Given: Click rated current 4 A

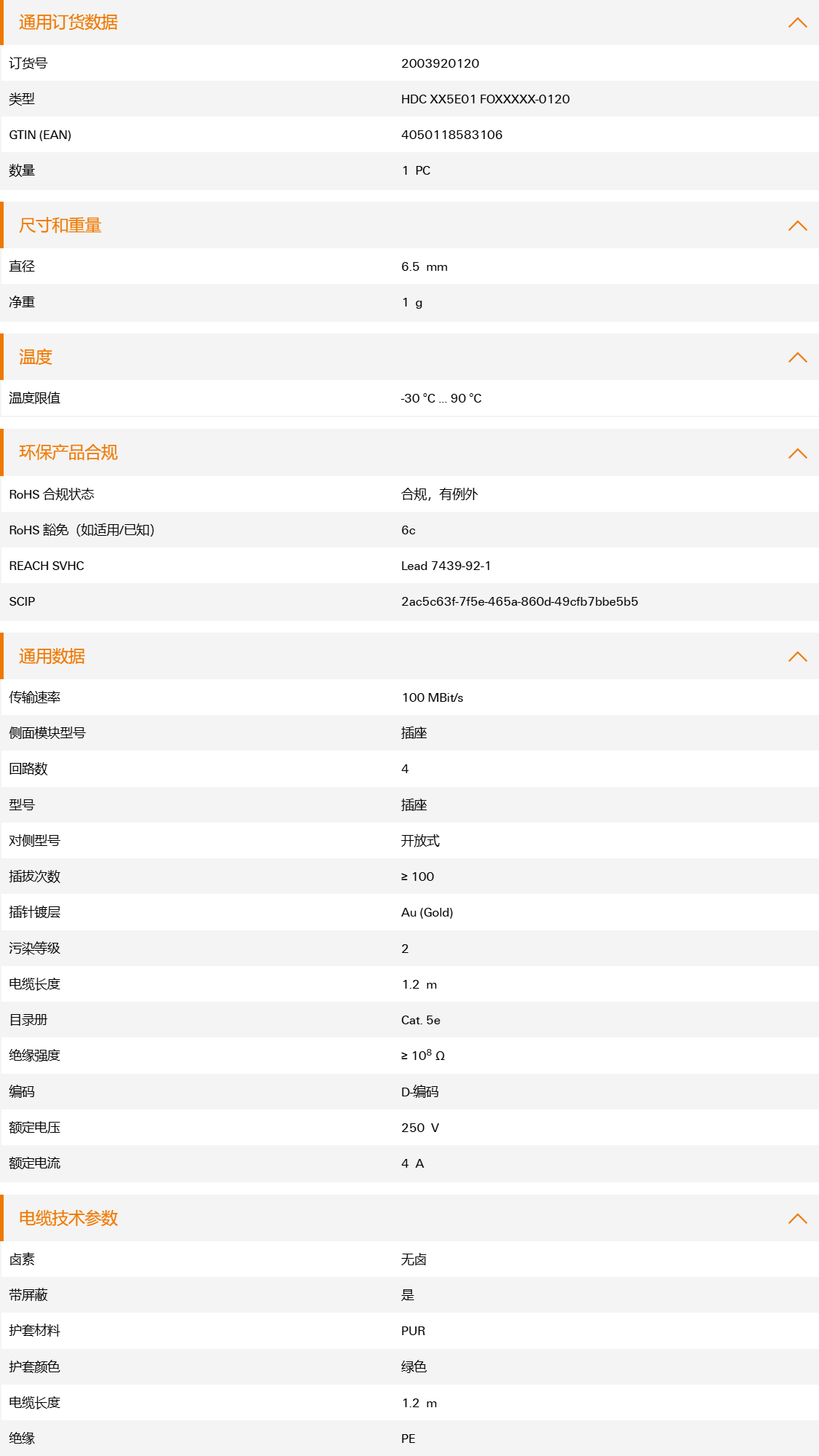Looking at the screenshot, I should (413, 1163).
